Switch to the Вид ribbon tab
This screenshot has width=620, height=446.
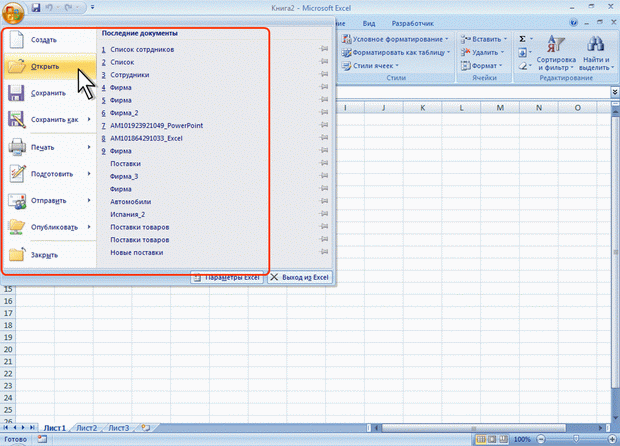pyautogui.click(x=369, y=23)
